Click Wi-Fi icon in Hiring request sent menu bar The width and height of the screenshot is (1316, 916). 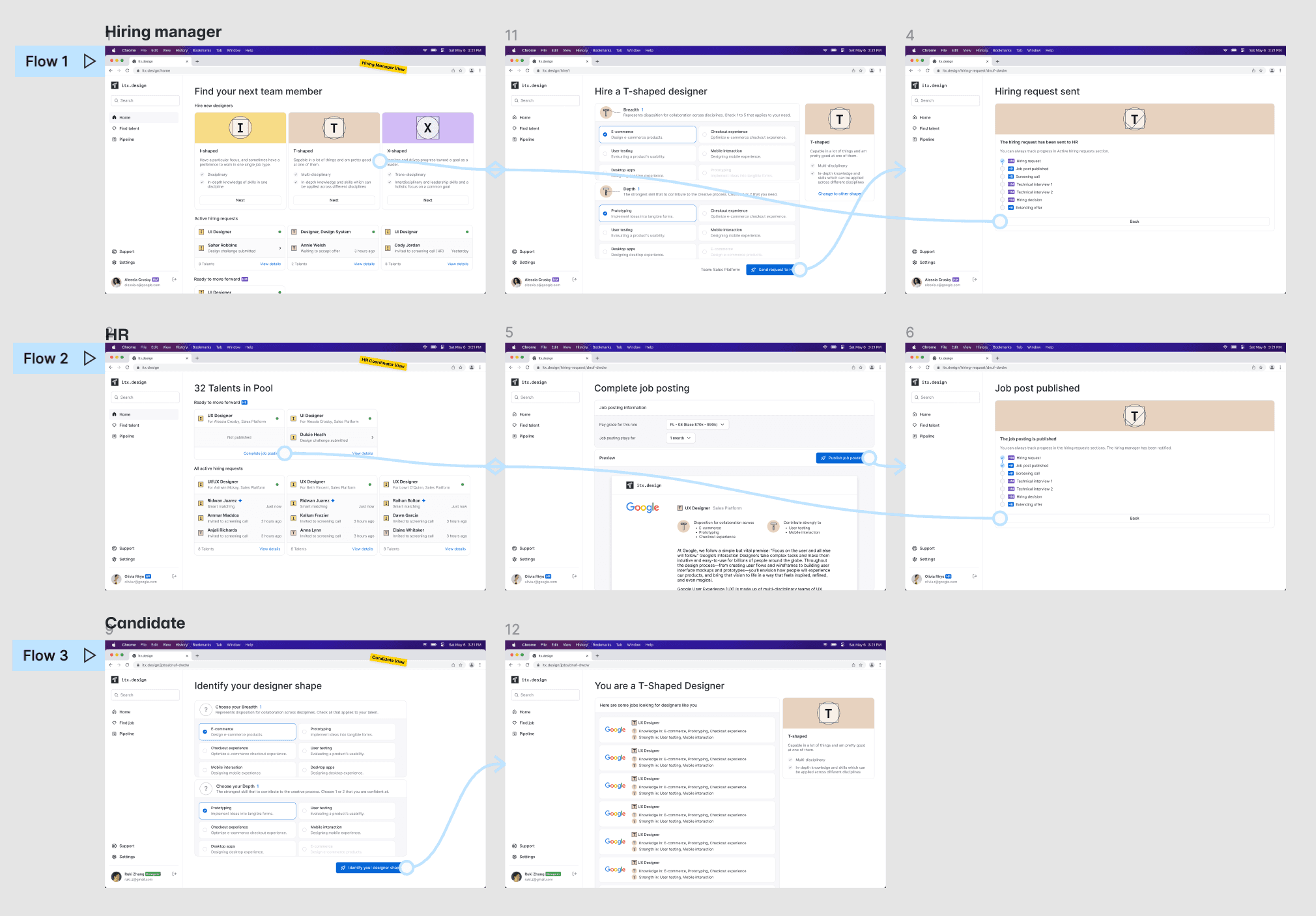1225,50
